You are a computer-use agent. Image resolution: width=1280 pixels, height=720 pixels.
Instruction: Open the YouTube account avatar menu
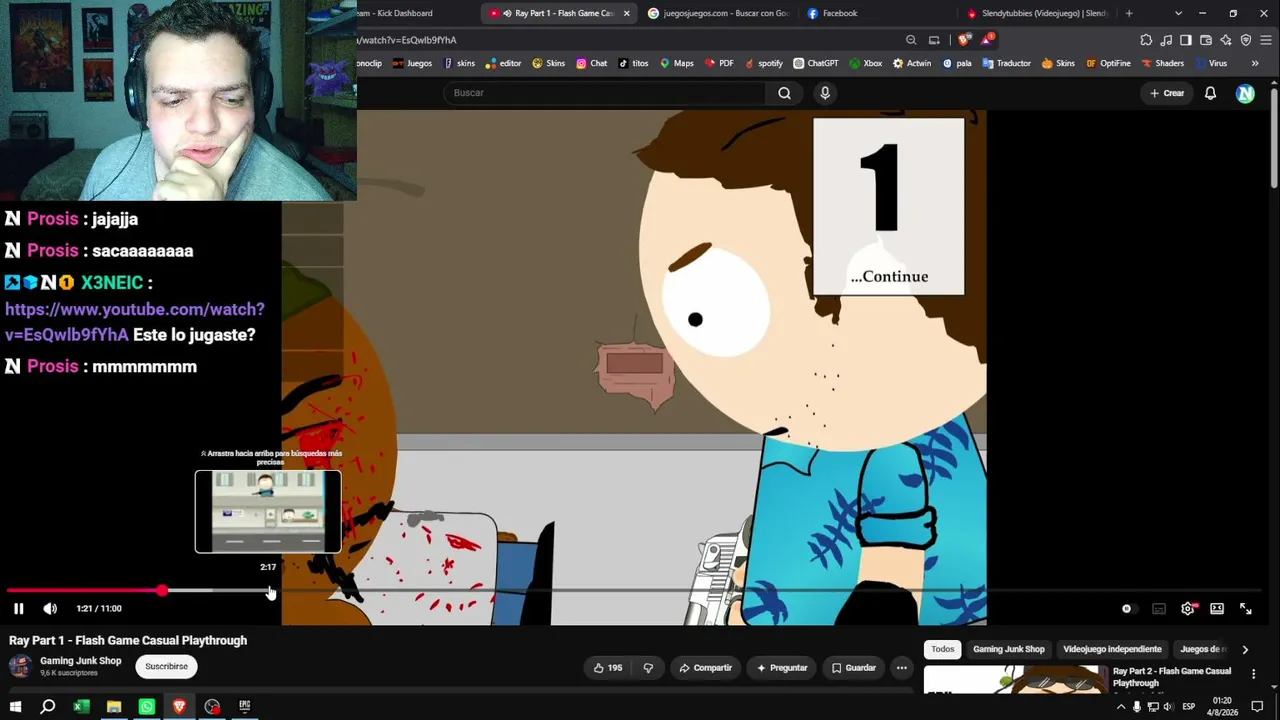coord(1245,93)
